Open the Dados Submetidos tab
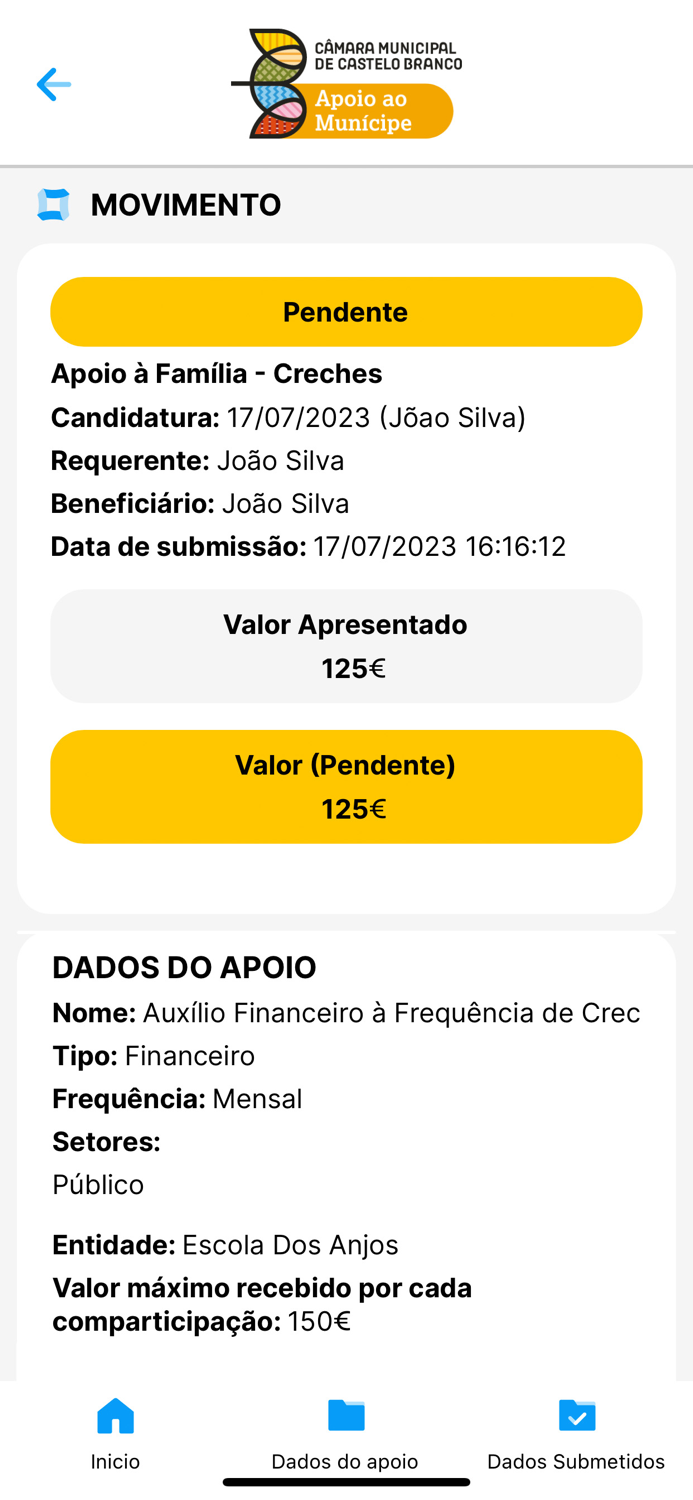 [577, 1440]
